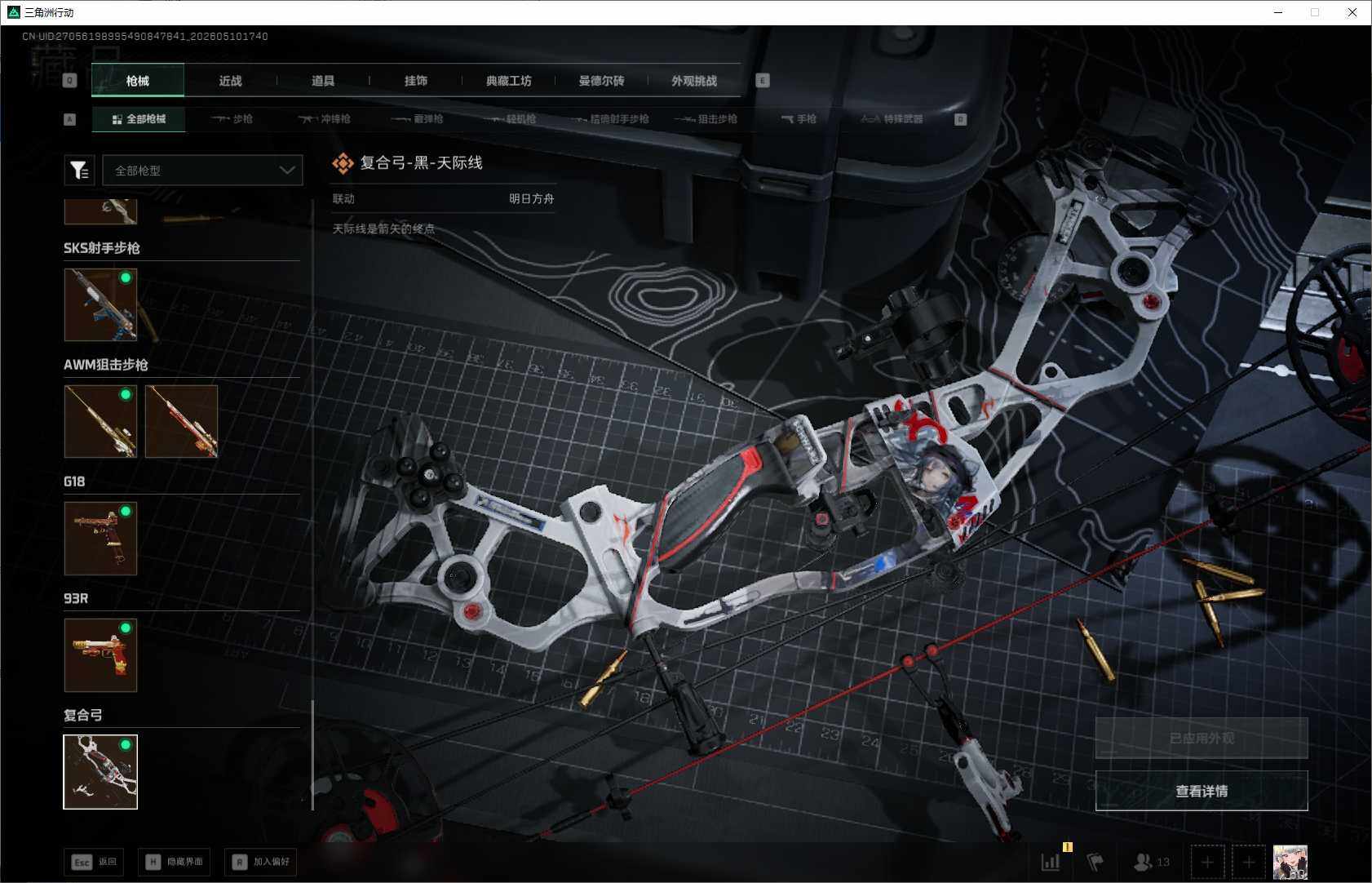Select the 复合弓 compound bow skin thumbnail
This screenshot has width=1372, height=883.
(x=100, y=772)
